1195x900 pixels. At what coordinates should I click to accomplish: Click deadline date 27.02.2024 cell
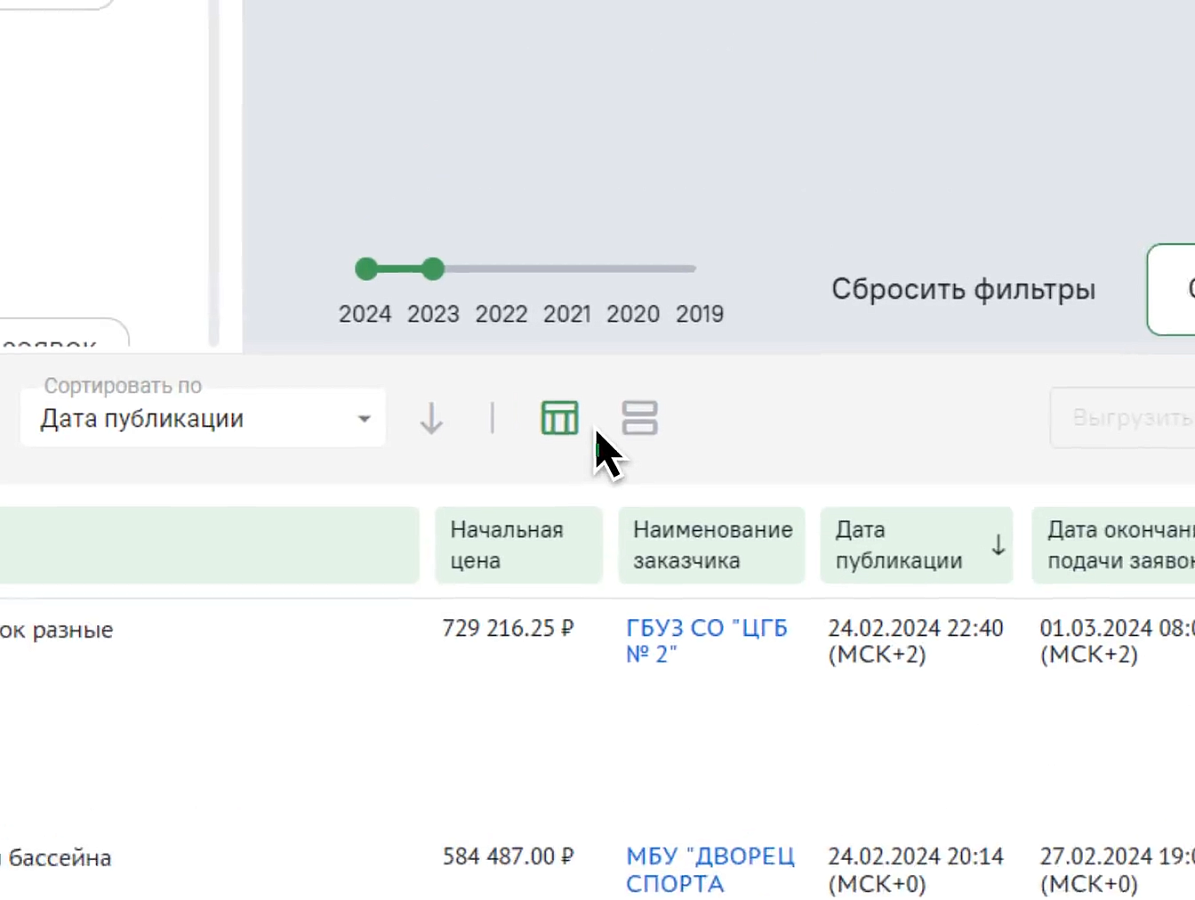pyautogui.click(x=1117, y=870)
